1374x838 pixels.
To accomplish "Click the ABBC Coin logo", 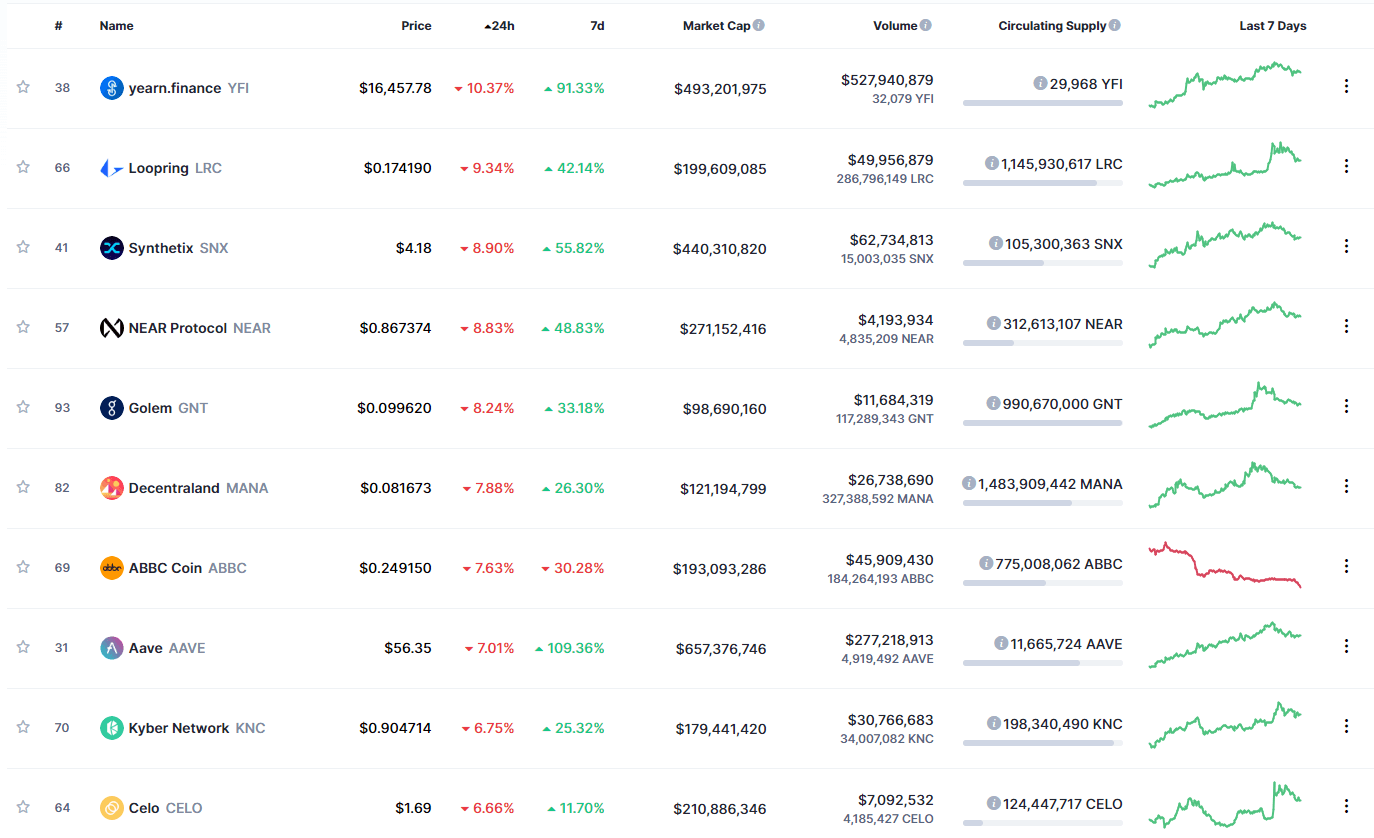I will [112, 568].
